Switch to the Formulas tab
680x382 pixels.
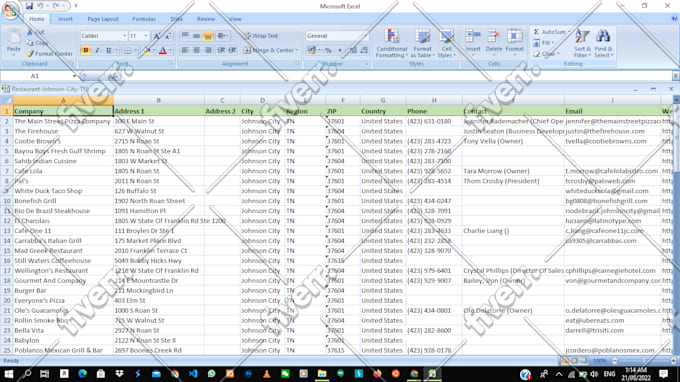pos(144,19)
